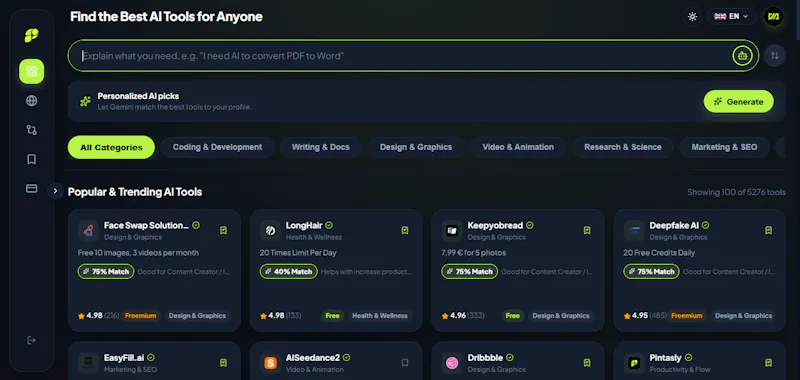Viewport: 800px width, 380px height.
Task: Click the 40% Match badge on LongHair
Action: point(288,271)
